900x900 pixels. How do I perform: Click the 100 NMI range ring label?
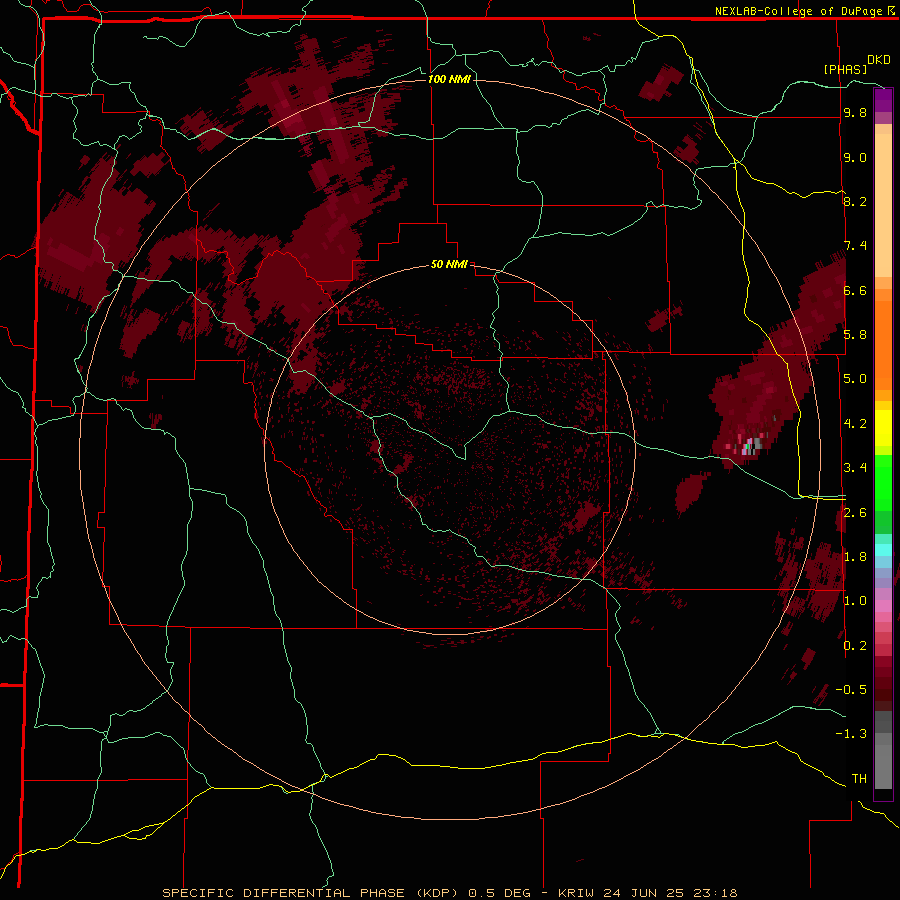(449, 79)
